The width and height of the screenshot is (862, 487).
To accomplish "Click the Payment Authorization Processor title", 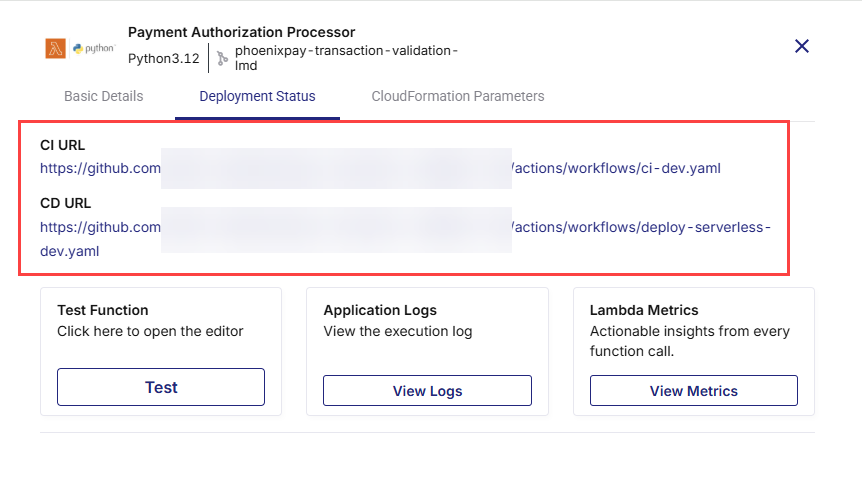I will coord(241,32).
